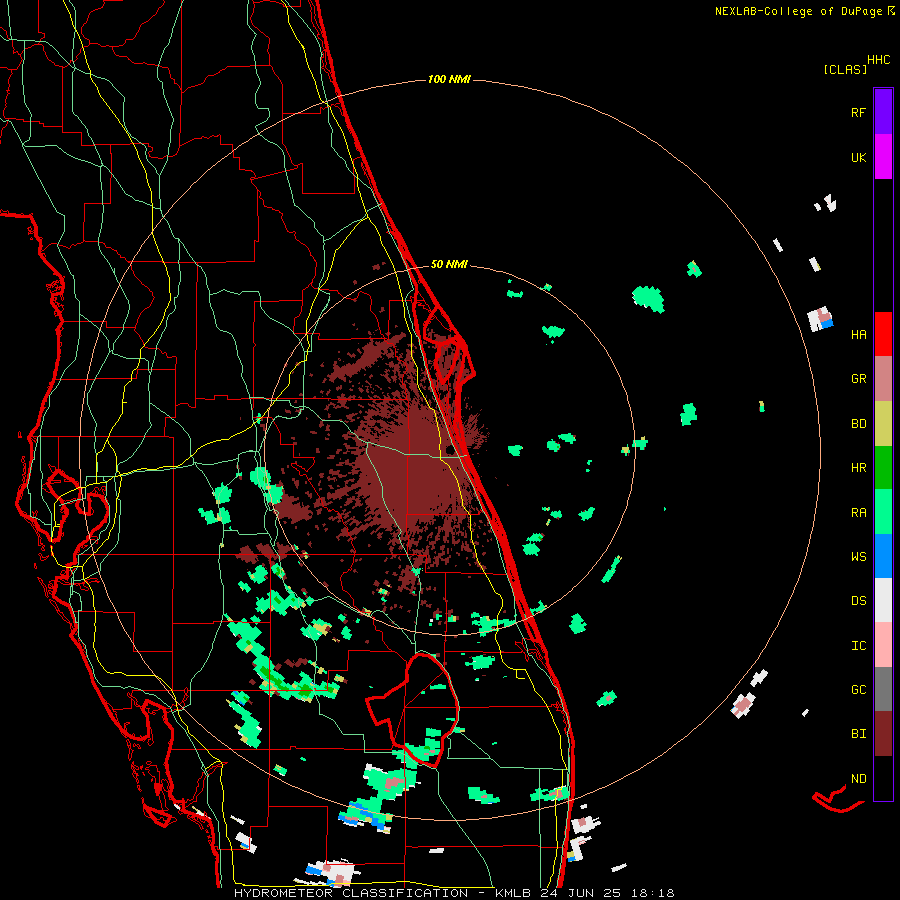Screen dimensions: 900x900
Task: Click the blue WS legend swatch
Action: tap(883, 556)
